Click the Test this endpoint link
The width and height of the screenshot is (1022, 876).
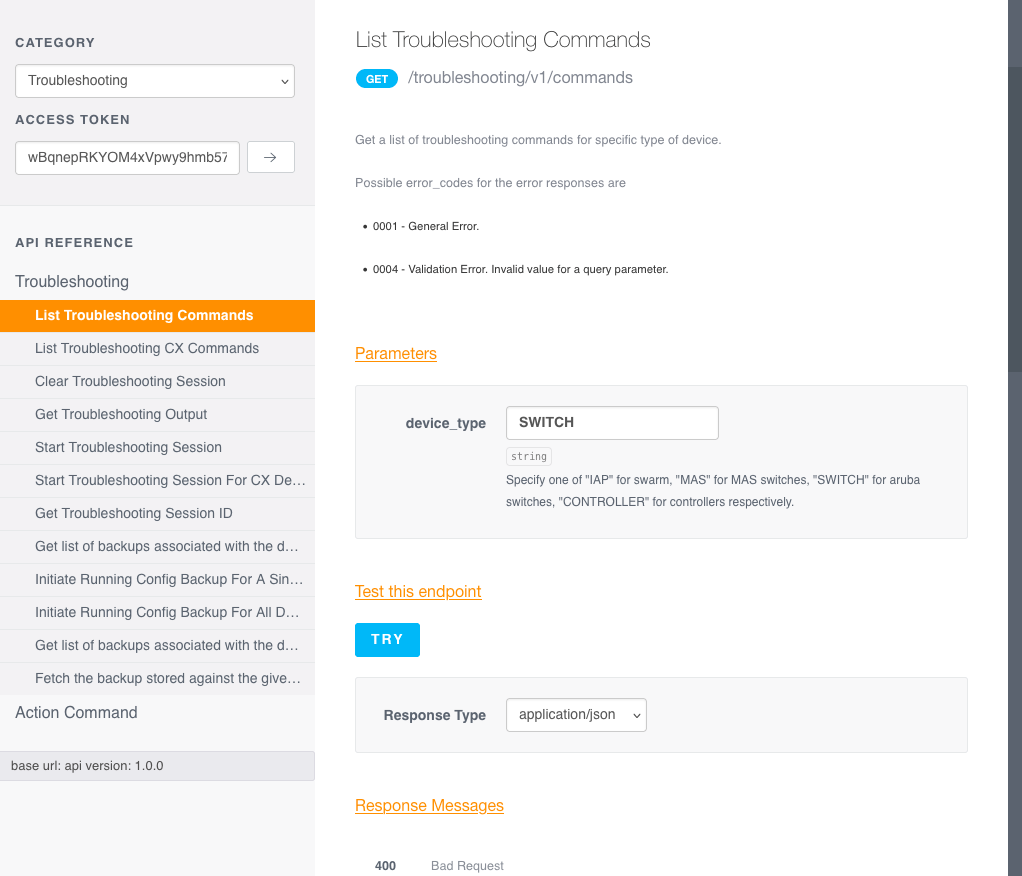click(x=418, y=592)
